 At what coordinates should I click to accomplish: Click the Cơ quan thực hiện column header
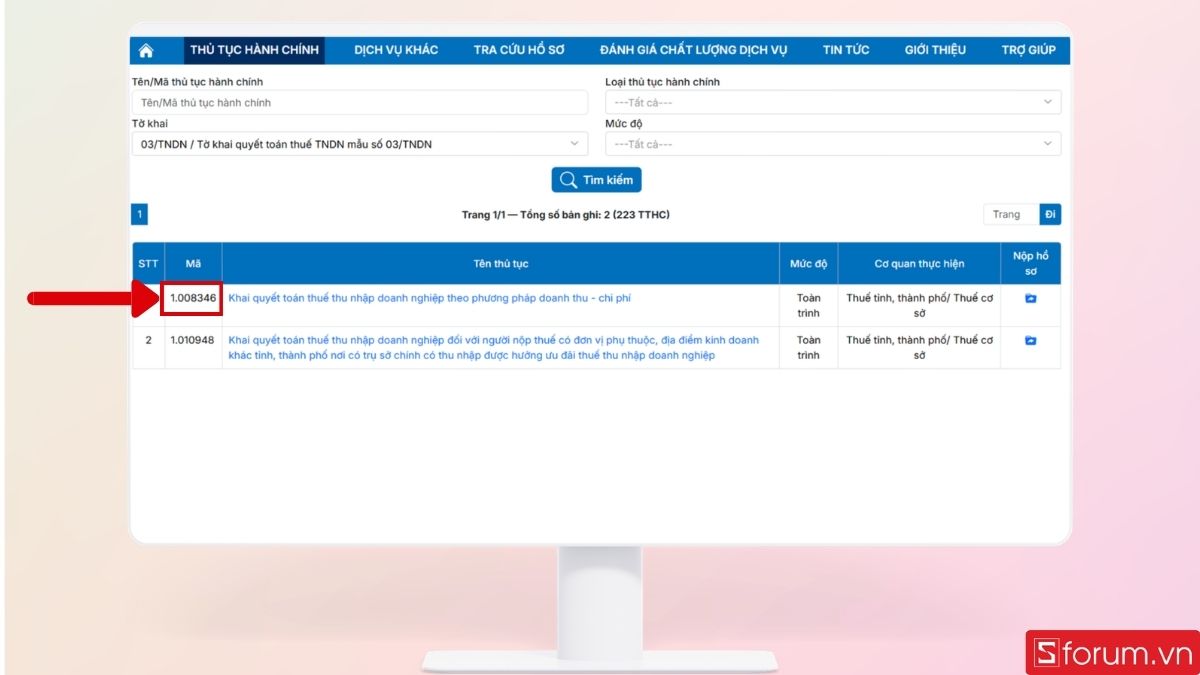click(x=919, y=263)
